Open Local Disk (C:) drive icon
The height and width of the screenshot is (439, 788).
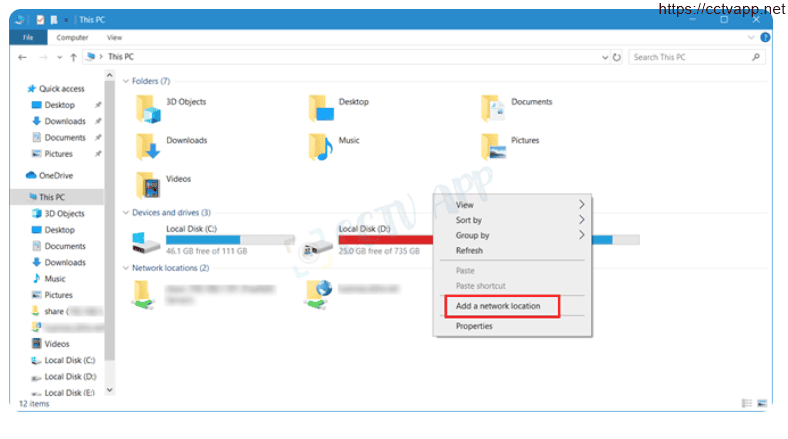(147, 240)
